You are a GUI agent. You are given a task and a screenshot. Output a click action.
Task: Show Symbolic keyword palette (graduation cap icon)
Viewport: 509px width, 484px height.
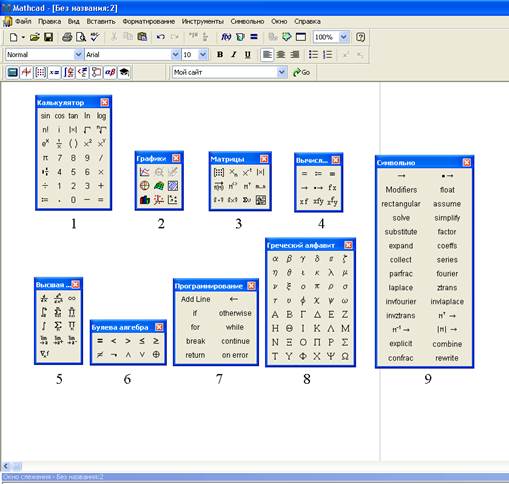(x=124, y=72)
